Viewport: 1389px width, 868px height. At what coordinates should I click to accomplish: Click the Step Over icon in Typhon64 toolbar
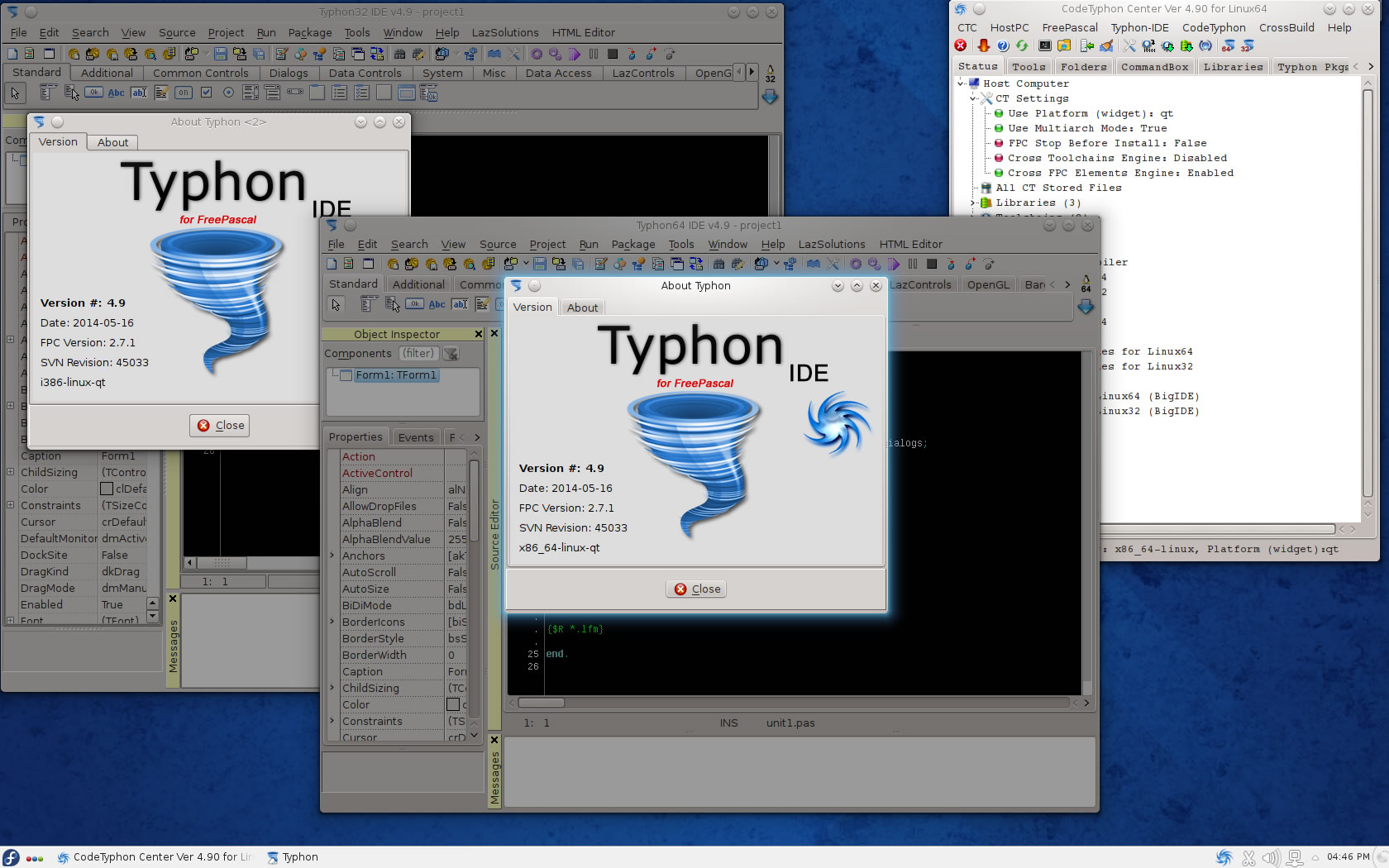tap(970, 264)
